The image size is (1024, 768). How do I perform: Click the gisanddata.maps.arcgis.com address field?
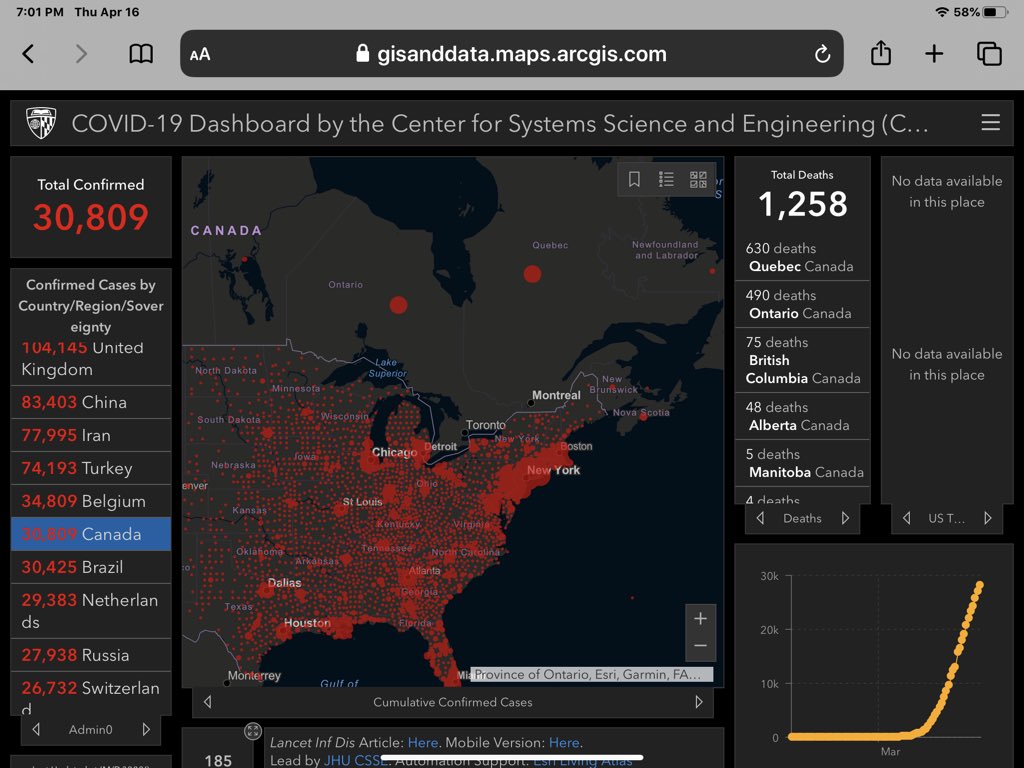point(511,54)
